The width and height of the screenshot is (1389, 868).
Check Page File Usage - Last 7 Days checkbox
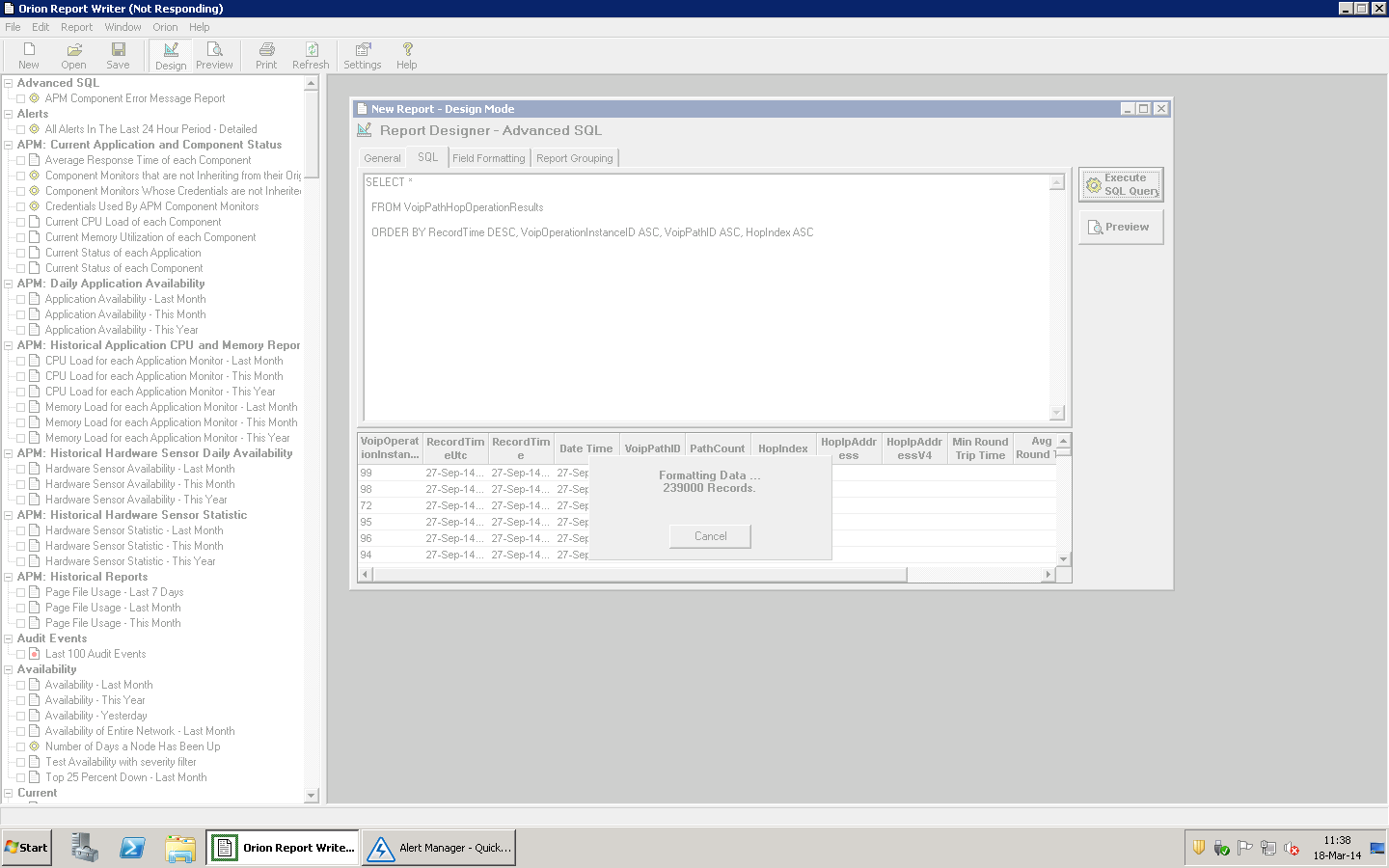pos(21,592)
